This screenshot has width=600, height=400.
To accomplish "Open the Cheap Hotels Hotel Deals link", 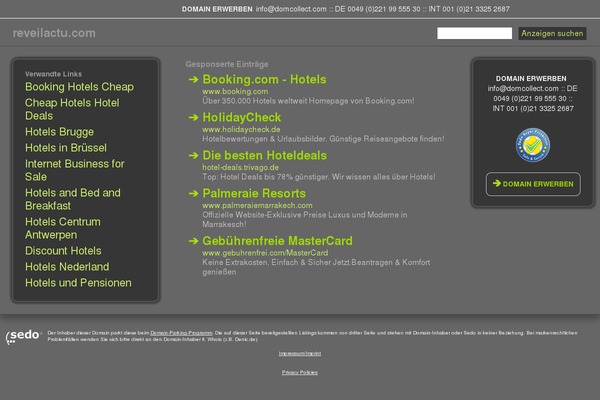I will click(x=72, y=109).
